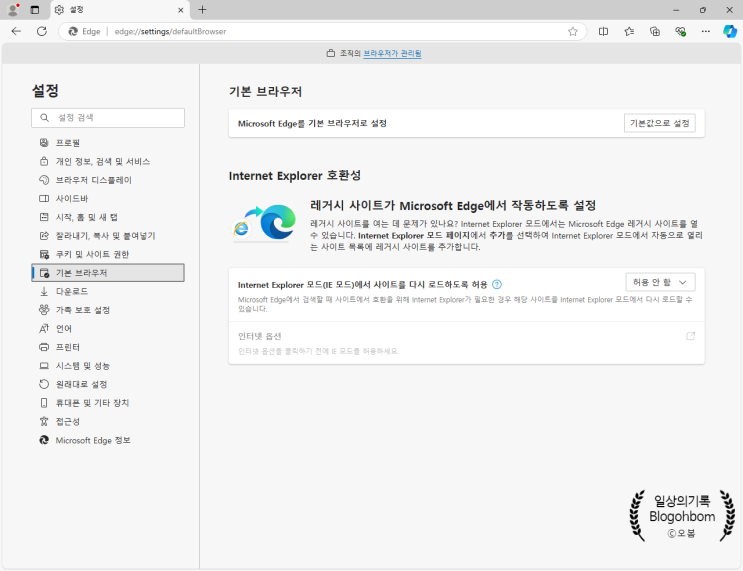Close the 설정 tab

(181, 10)
